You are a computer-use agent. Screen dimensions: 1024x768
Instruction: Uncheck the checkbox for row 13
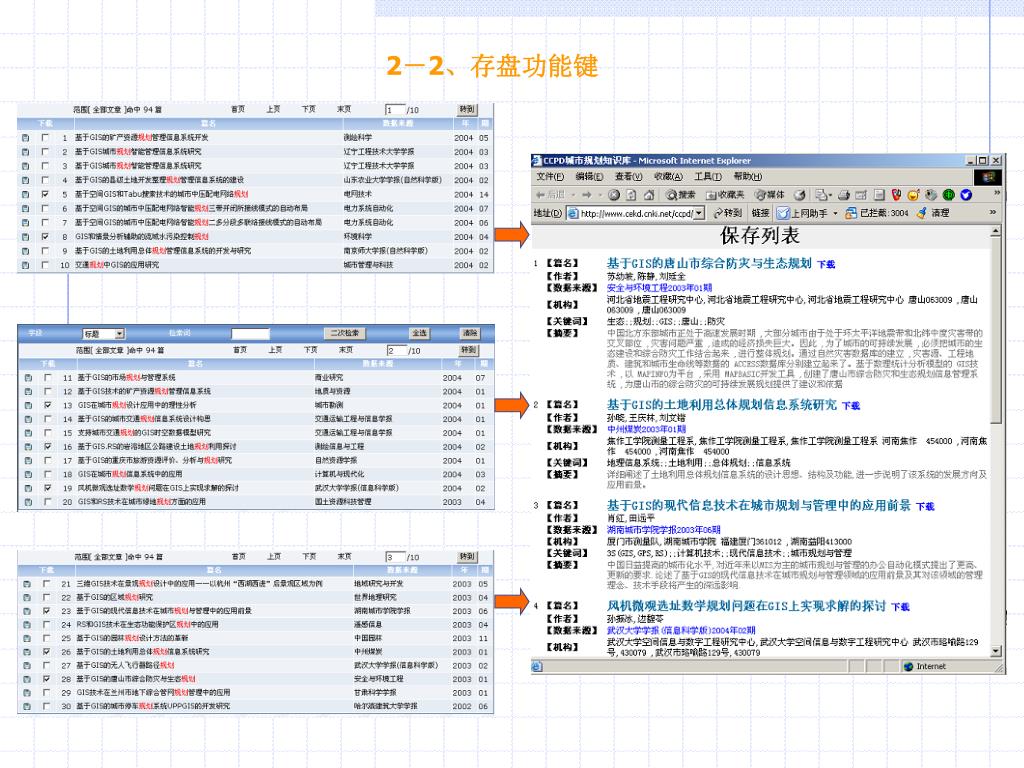(48, 405)
